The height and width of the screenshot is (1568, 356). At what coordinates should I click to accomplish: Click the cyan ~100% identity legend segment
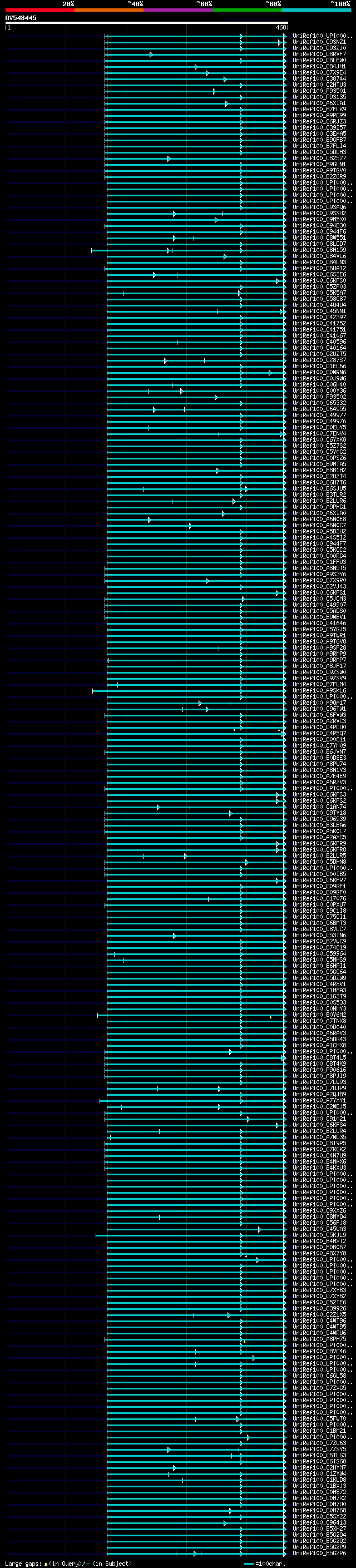point(316,10)
